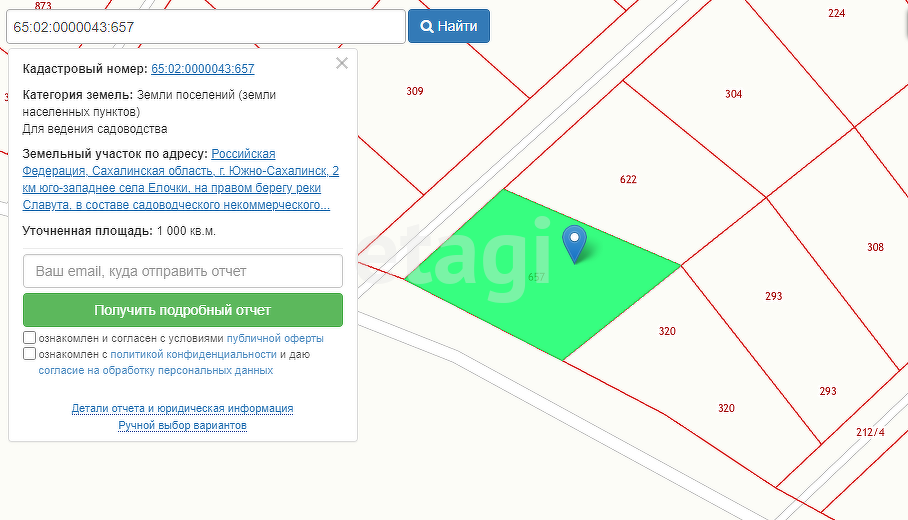
Task: Close the cadastral info popup
Action: tap(342, 64)
